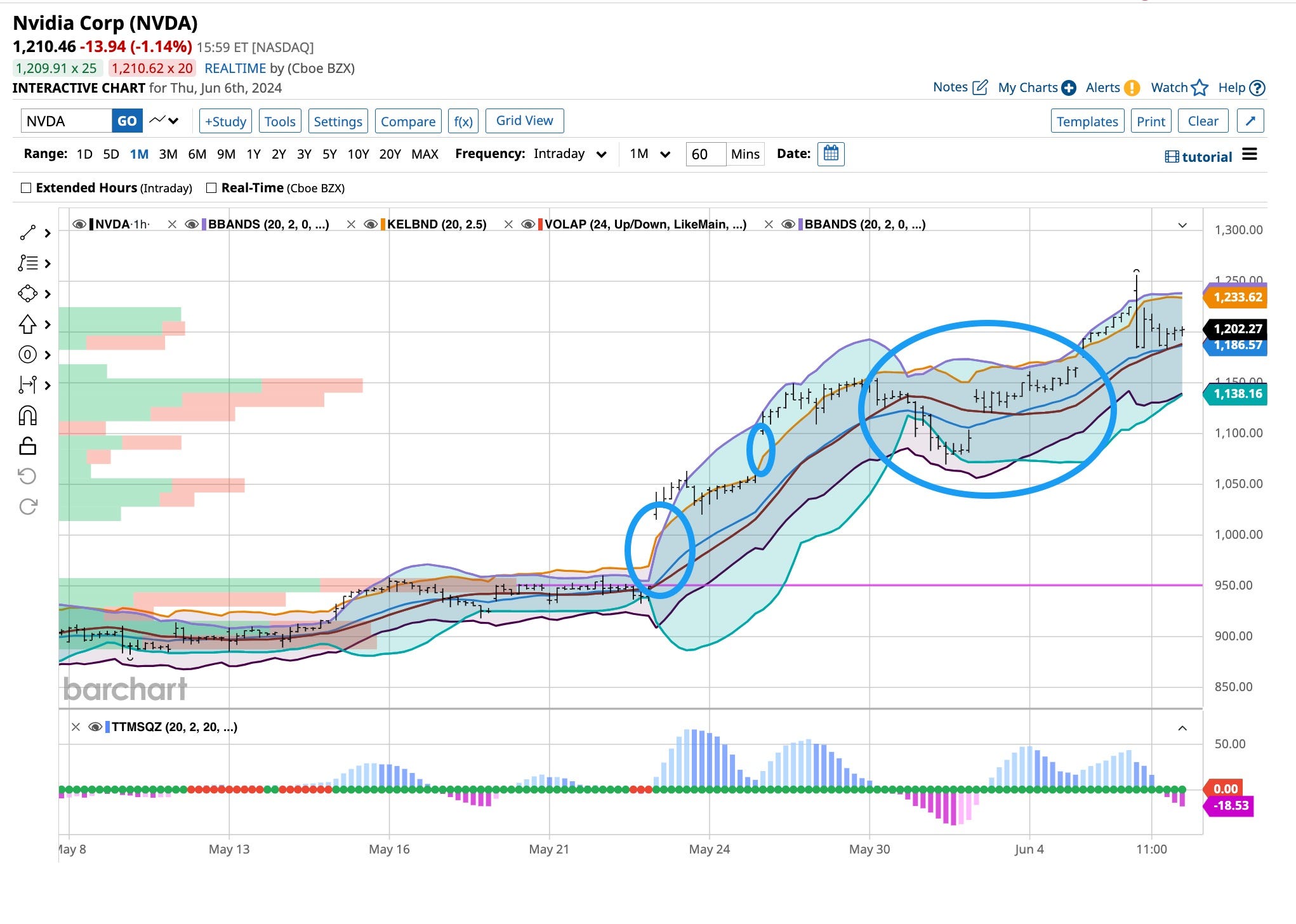Viewport: 1296px width, 924px height.
Task: Click the expand chart popout arrow button
Action: click(1250, 121)
